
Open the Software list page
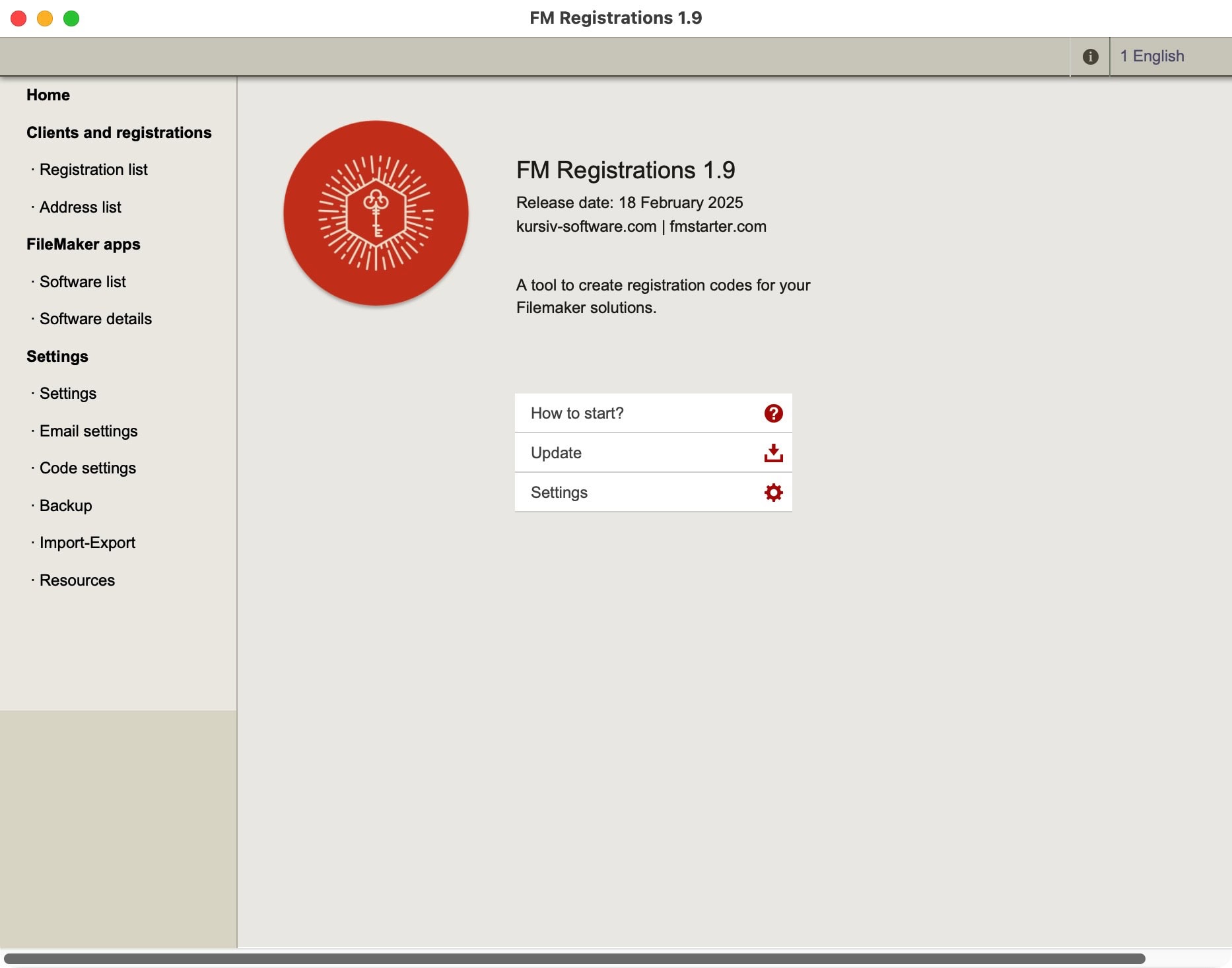[83, 282]
